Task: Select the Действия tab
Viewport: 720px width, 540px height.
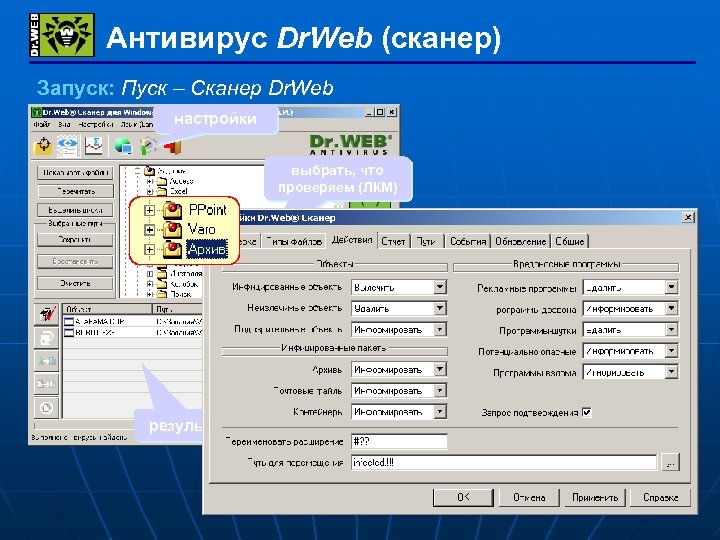Action: [x=352, y=240]
